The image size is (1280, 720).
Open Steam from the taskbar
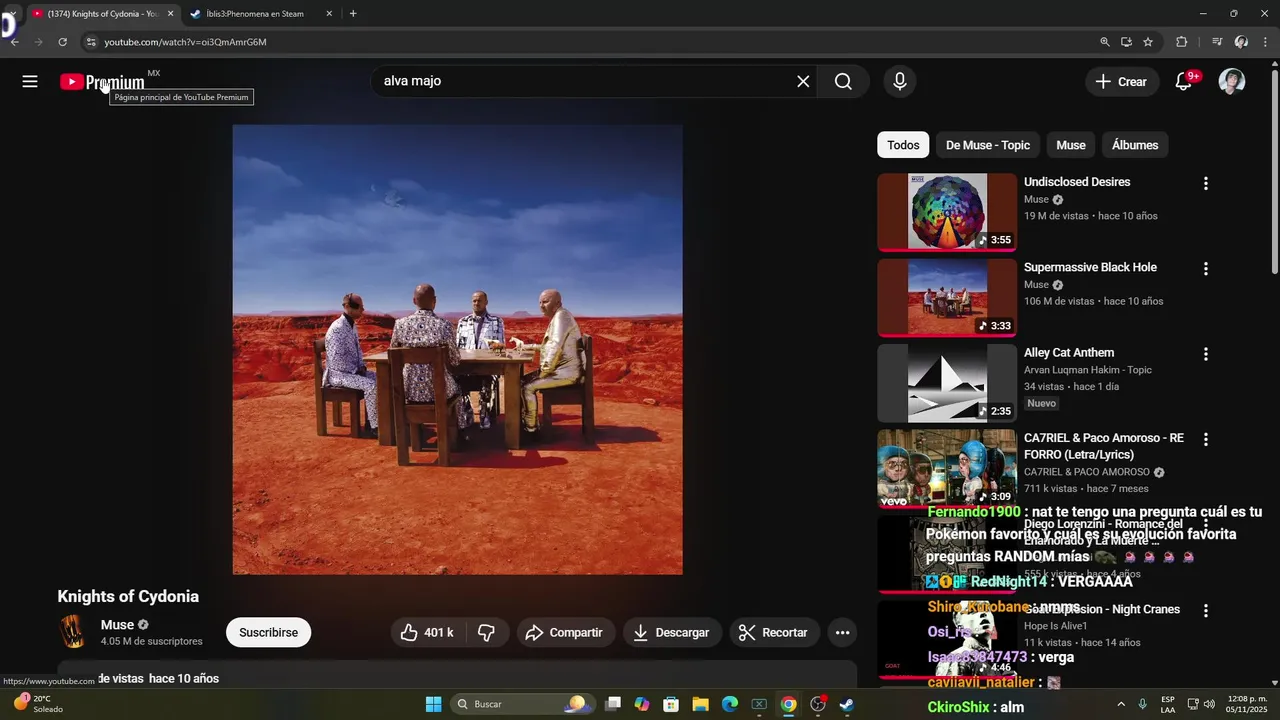(x=846, y=704)
